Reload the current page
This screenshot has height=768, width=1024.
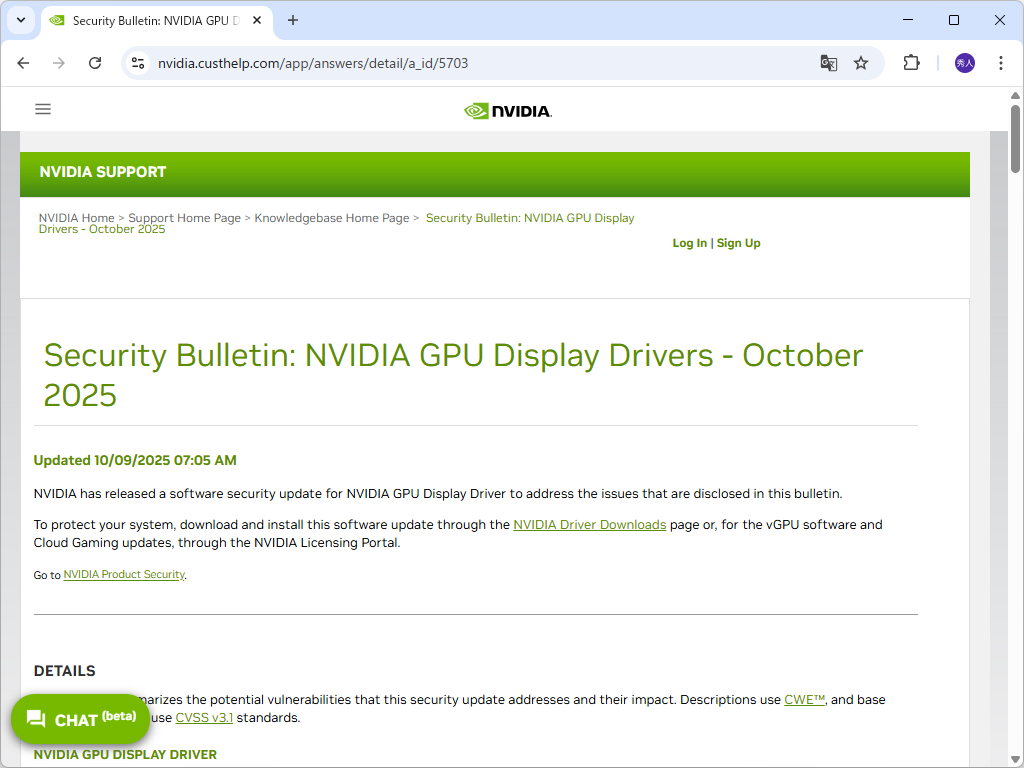click(95, 63)
